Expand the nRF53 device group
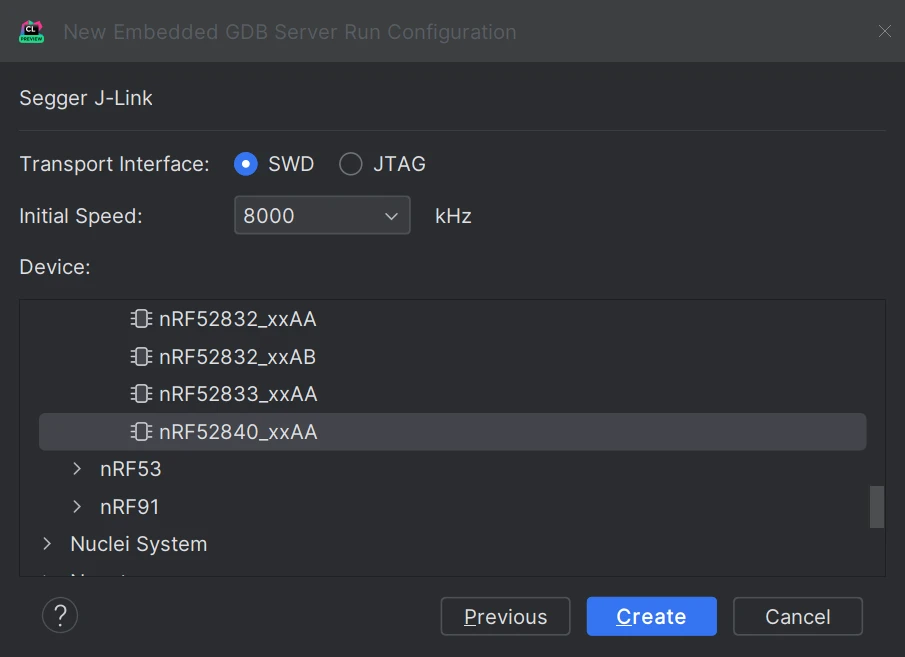This screenshot has width=905, height=657. click(78, 469)
